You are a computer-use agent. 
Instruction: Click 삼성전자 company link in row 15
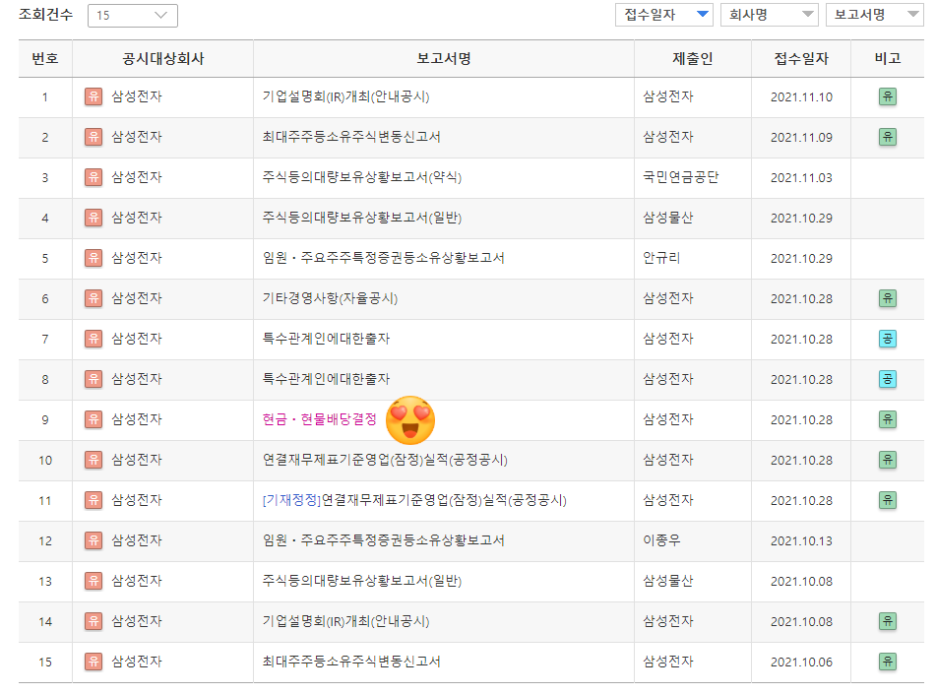tap(137, 662)
